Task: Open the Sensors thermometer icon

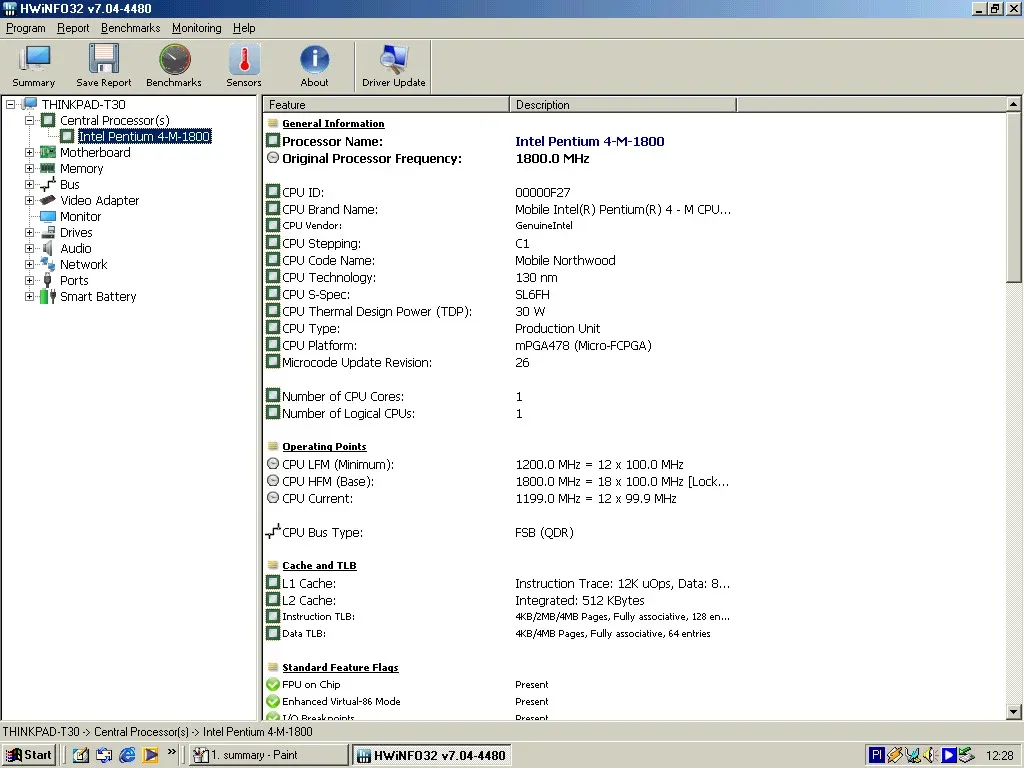Action: point(244,59)
